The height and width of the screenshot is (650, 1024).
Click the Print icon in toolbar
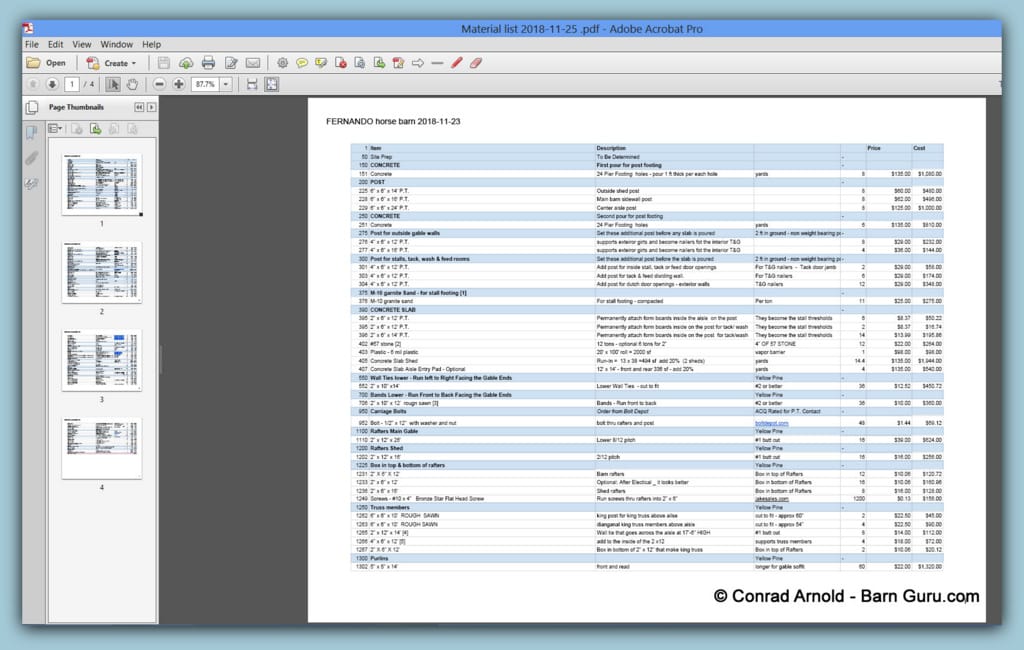[208, 63]
